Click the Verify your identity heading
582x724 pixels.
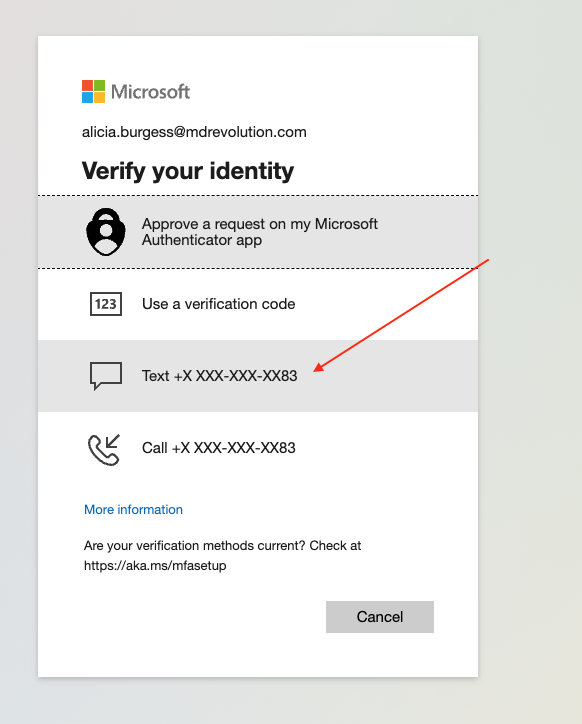[188, 171]
